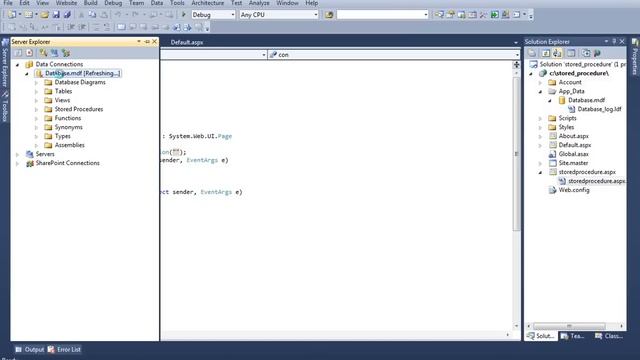Image resolution: width=640 pixels, height=360 pixels.
Task: Click the New Project toolbar icon
Action: 12,15
